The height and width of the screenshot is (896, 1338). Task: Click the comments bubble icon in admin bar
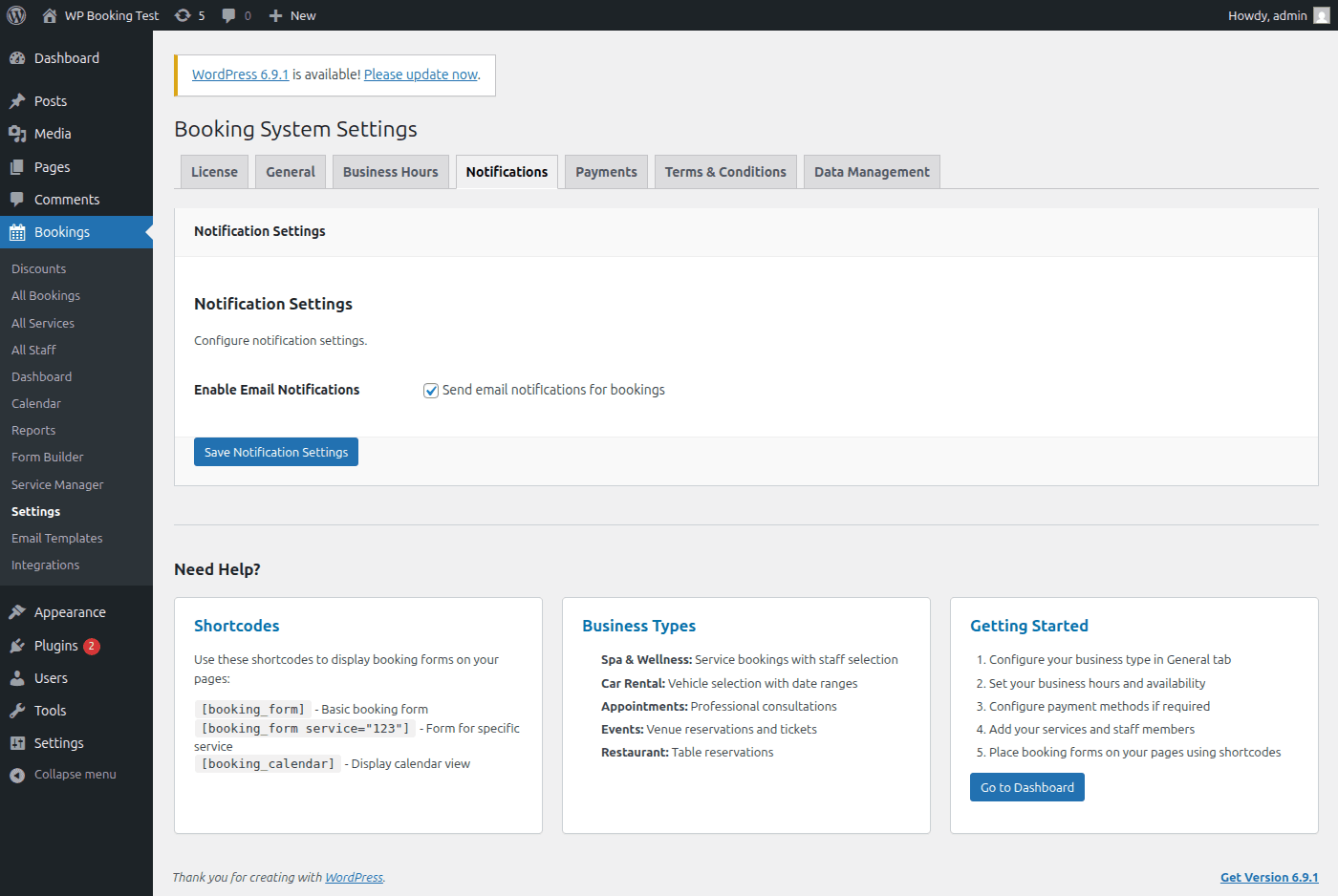pyautogui.click(x=229, y=15)
